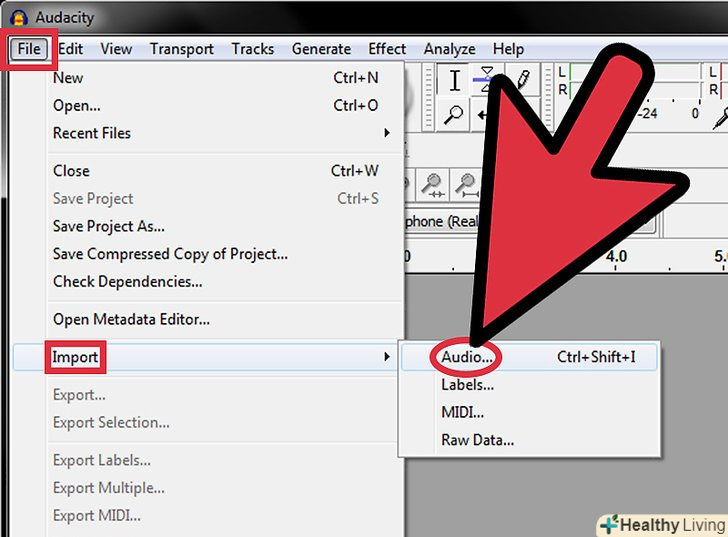This screenshot has width=728, height=537.
Task: Open the View menu
Action: pos(116,49)
